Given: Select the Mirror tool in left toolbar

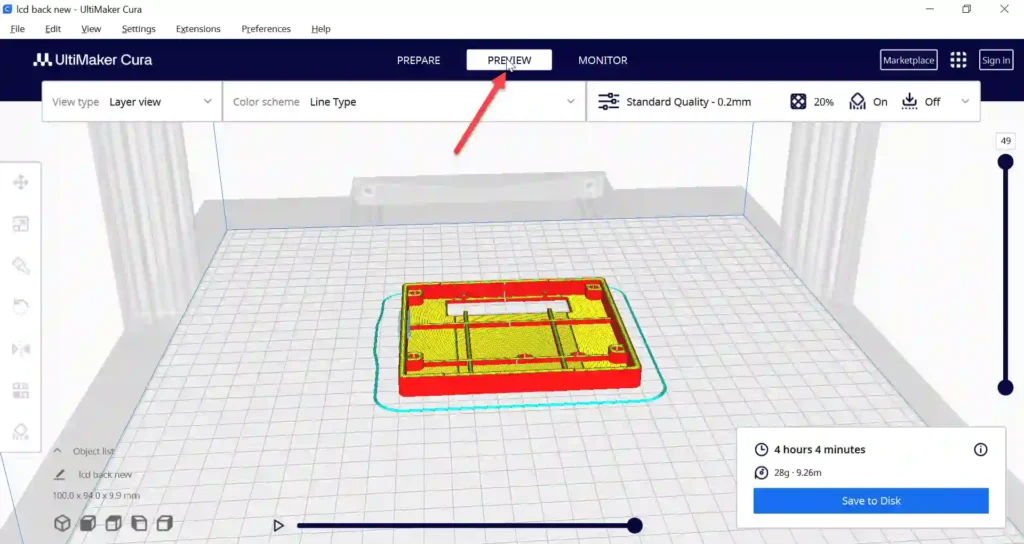Looking at the screenshot, I should pyautogui.click(x=20, y=349).
